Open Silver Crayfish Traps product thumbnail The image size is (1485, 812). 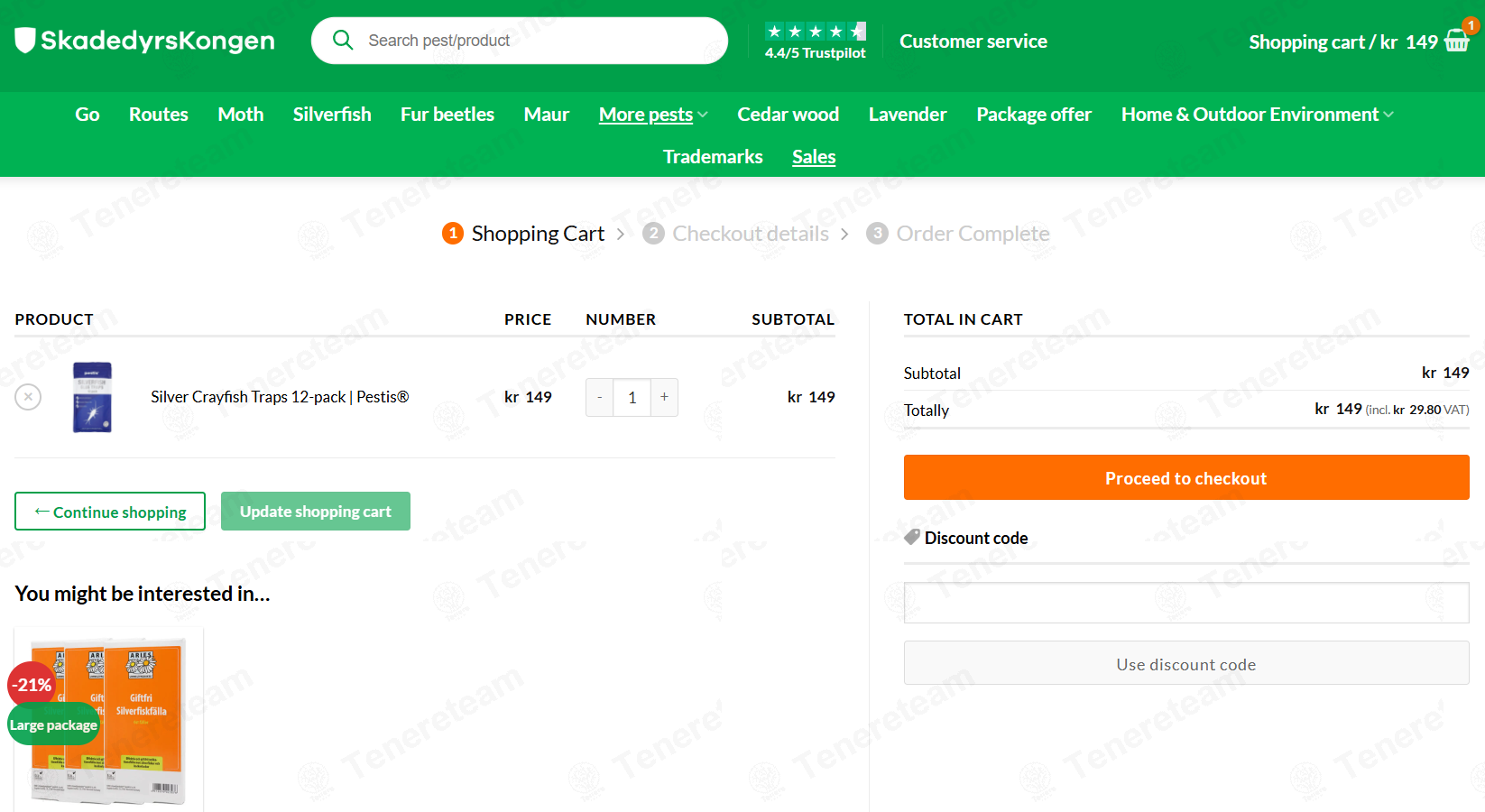click(x=92, y=397)
